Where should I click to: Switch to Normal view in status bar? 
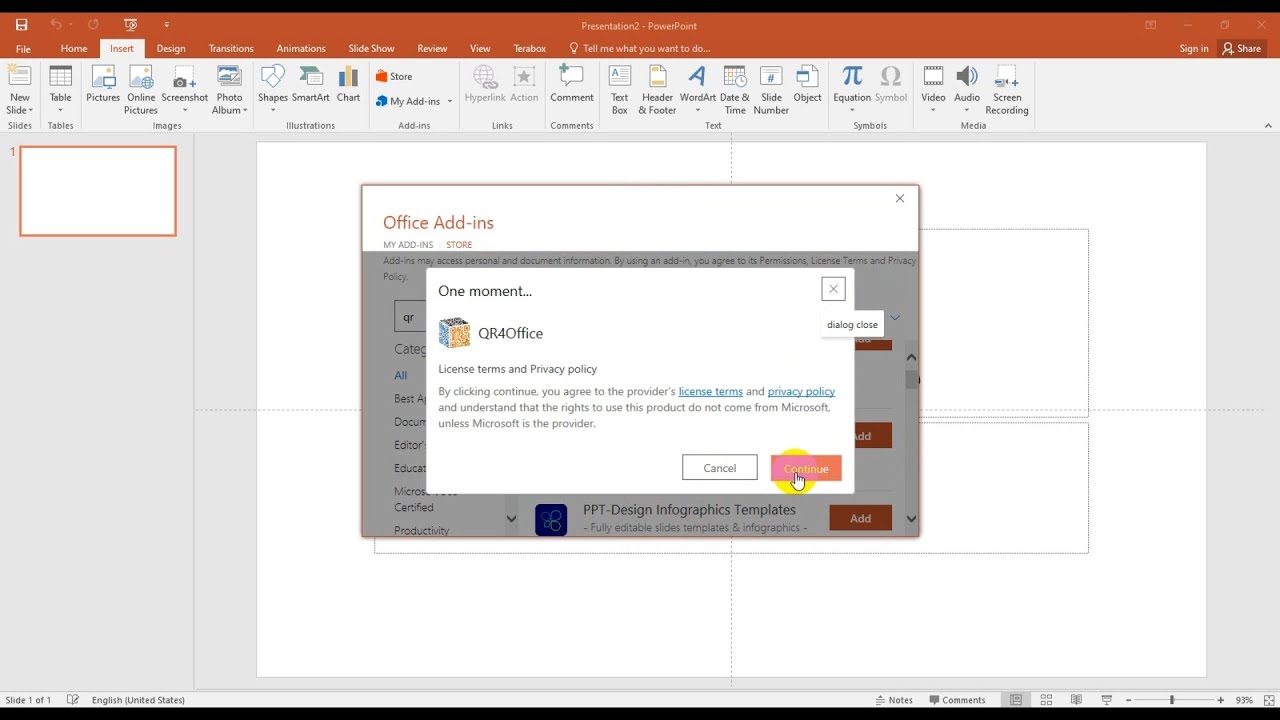pos(1016,700)
